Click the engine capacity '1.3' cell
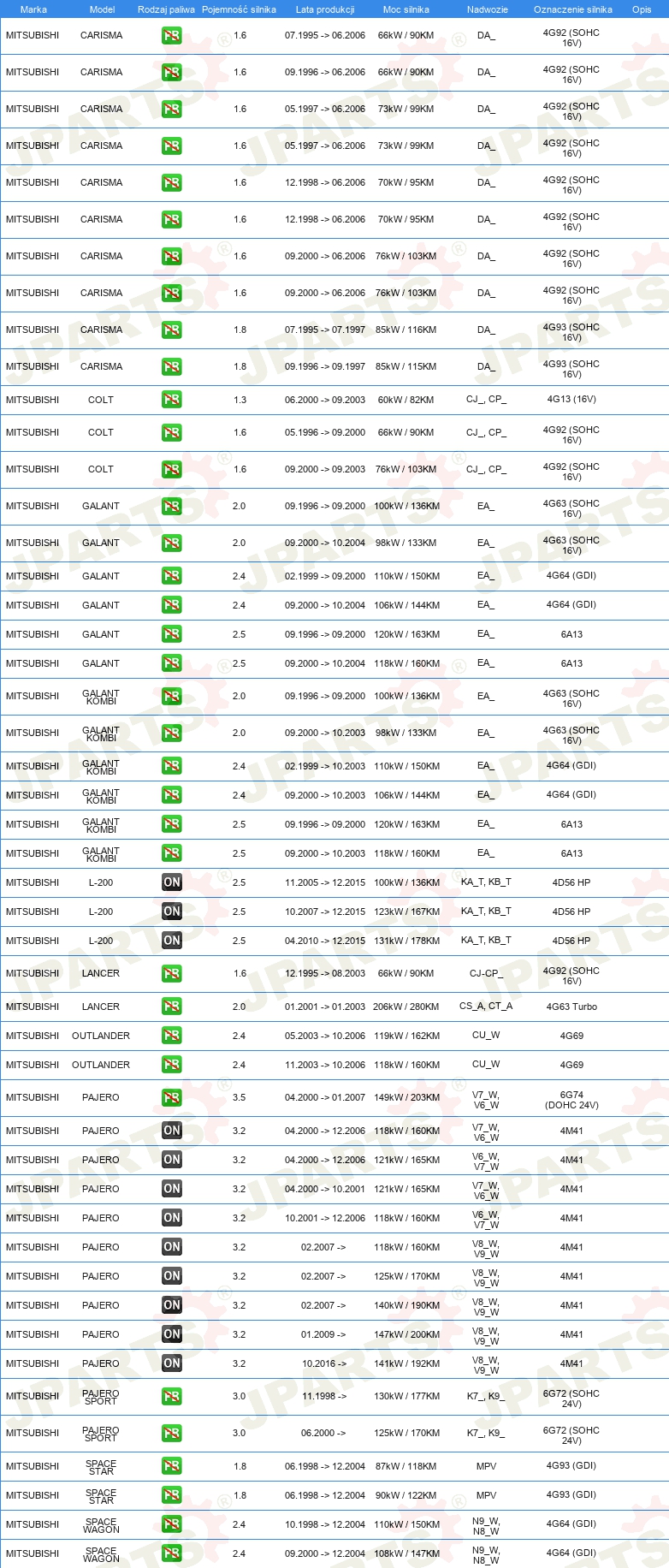The height and width of the screenshot is (1568, 669). 240,400
